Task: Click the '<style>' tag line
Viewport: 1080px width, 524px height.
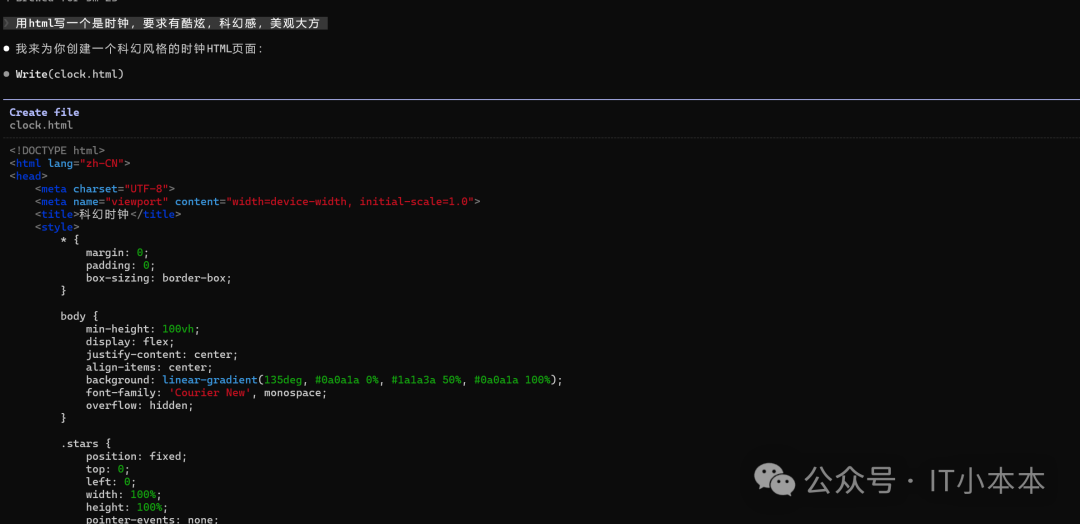Action: click(x=57, y=227)
